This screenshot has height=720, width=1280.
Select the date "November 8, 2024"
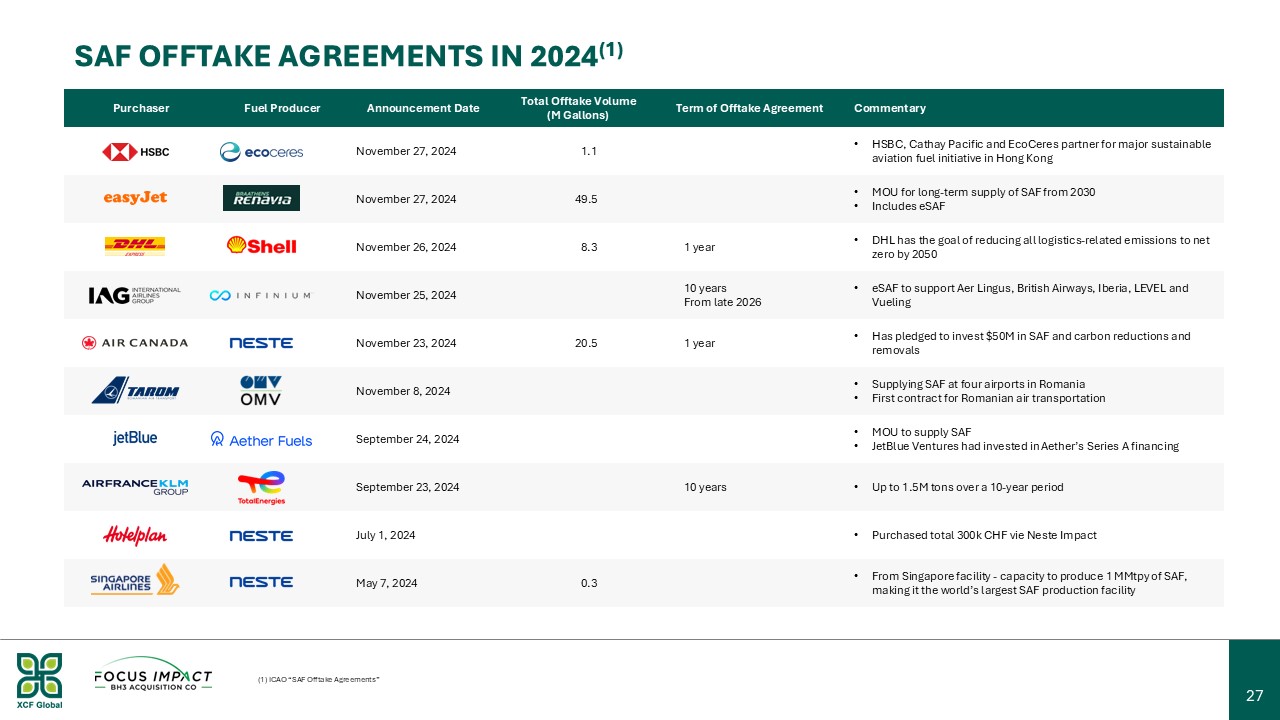coord(403,391)
